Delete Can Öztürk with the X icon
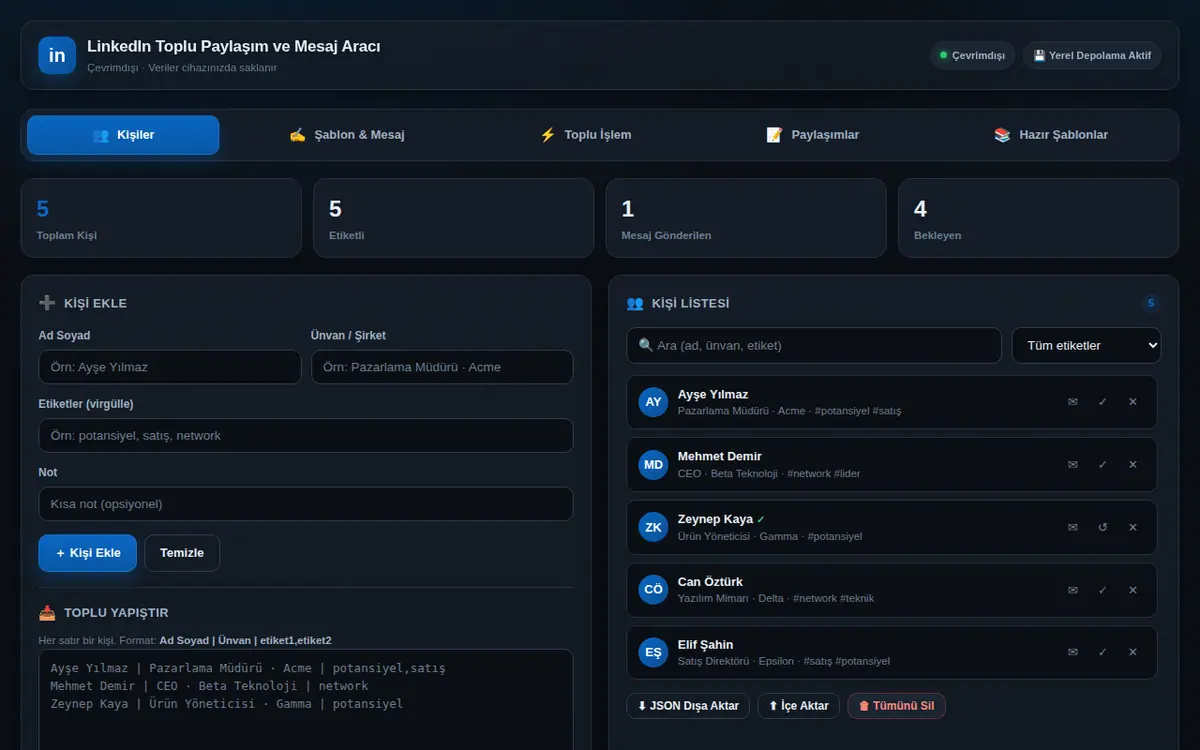 click(x=1133, y=590)
